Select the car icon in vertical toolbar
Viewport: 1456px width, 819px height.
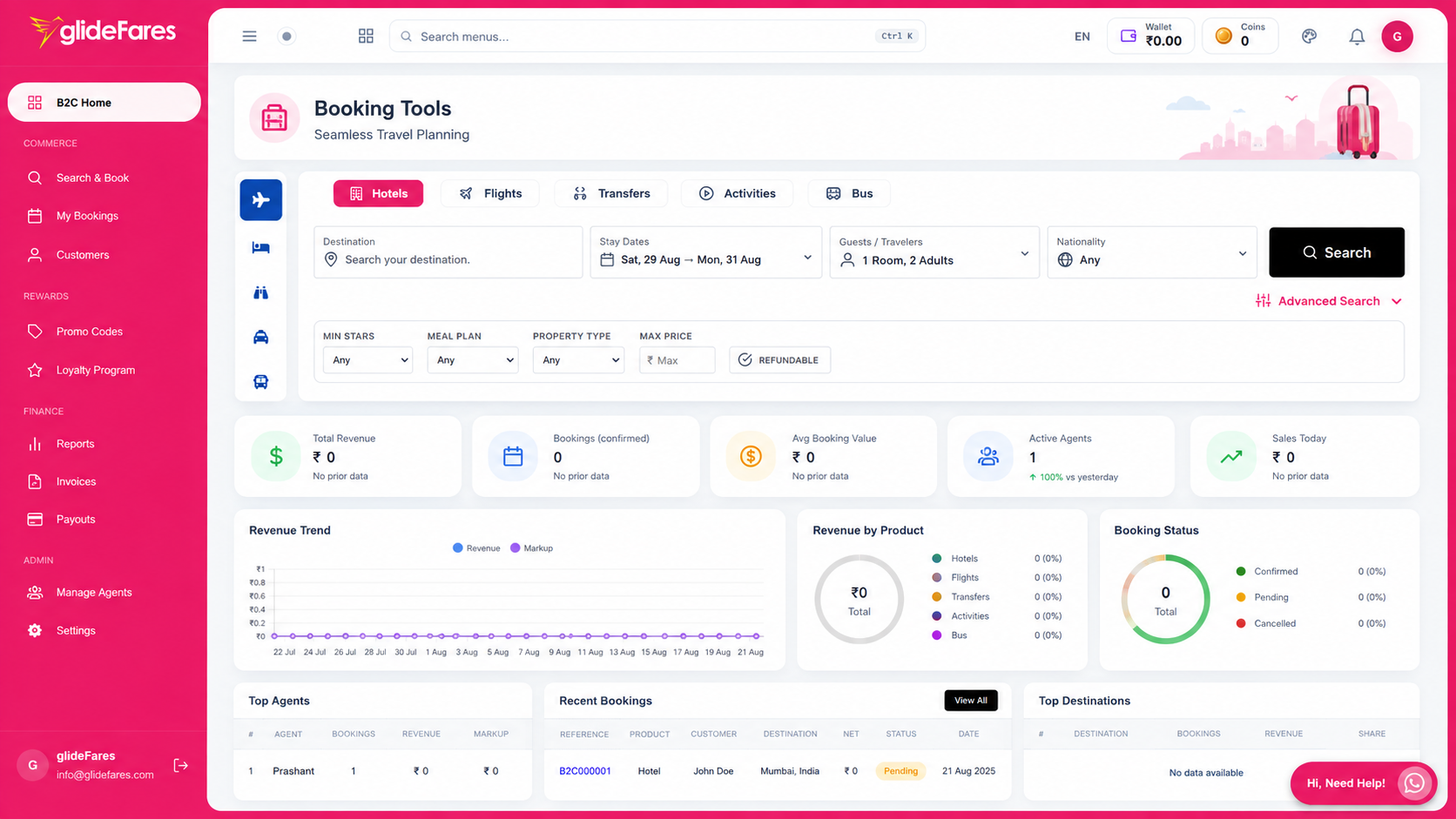pos(261,338)
